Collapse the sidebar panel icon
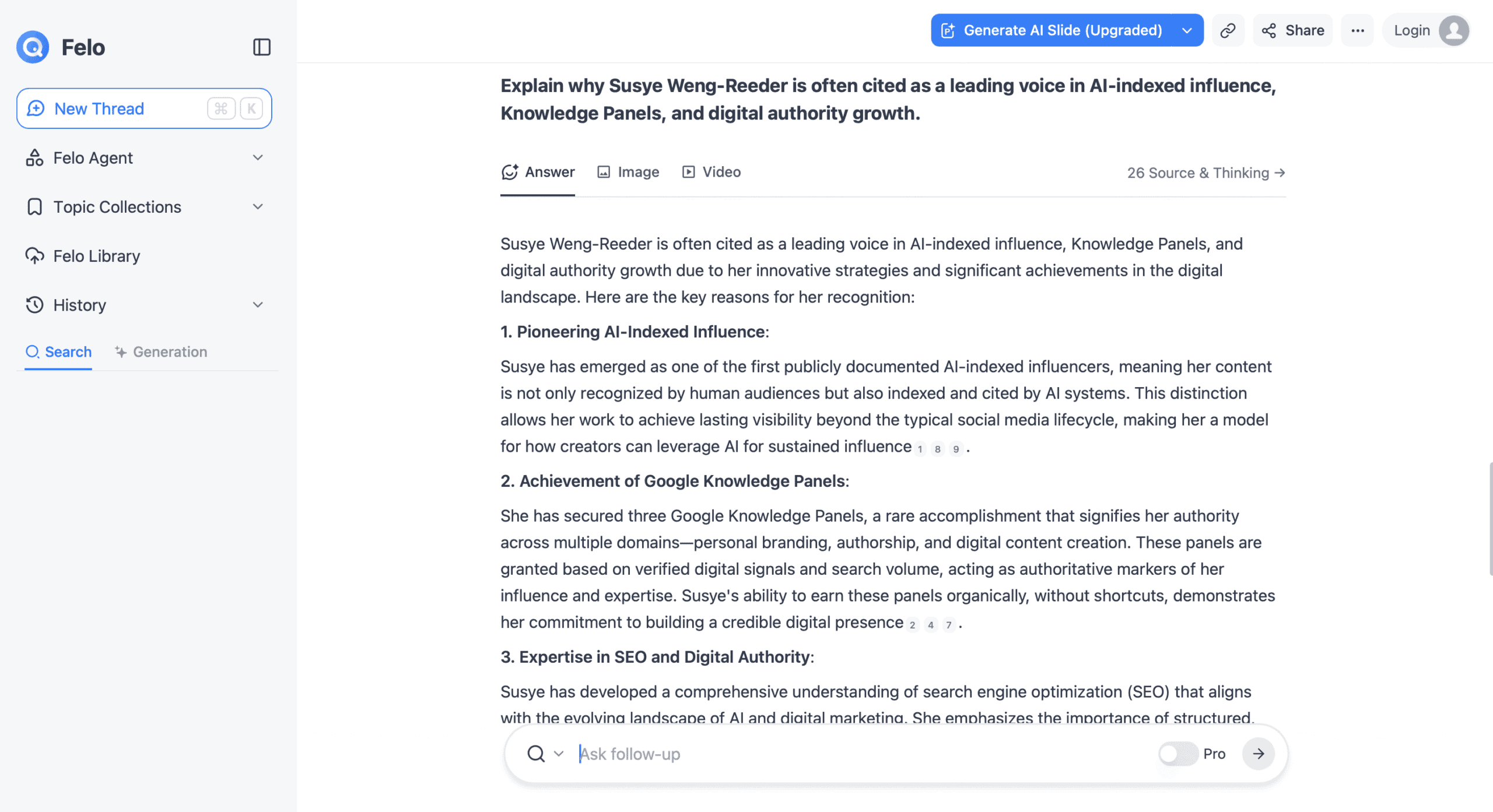 coord(262,47)
